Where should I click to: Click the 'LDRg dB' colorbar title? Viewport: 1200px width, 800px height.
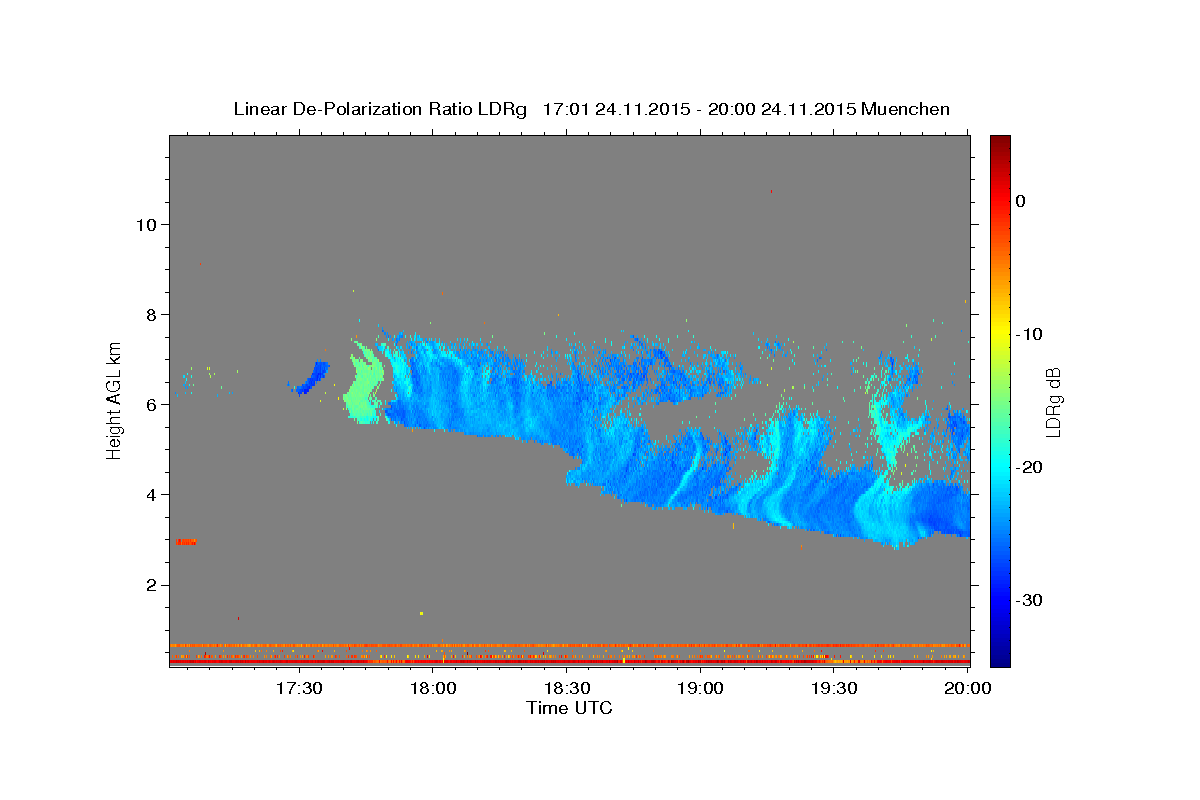[x=1053, y=401]
